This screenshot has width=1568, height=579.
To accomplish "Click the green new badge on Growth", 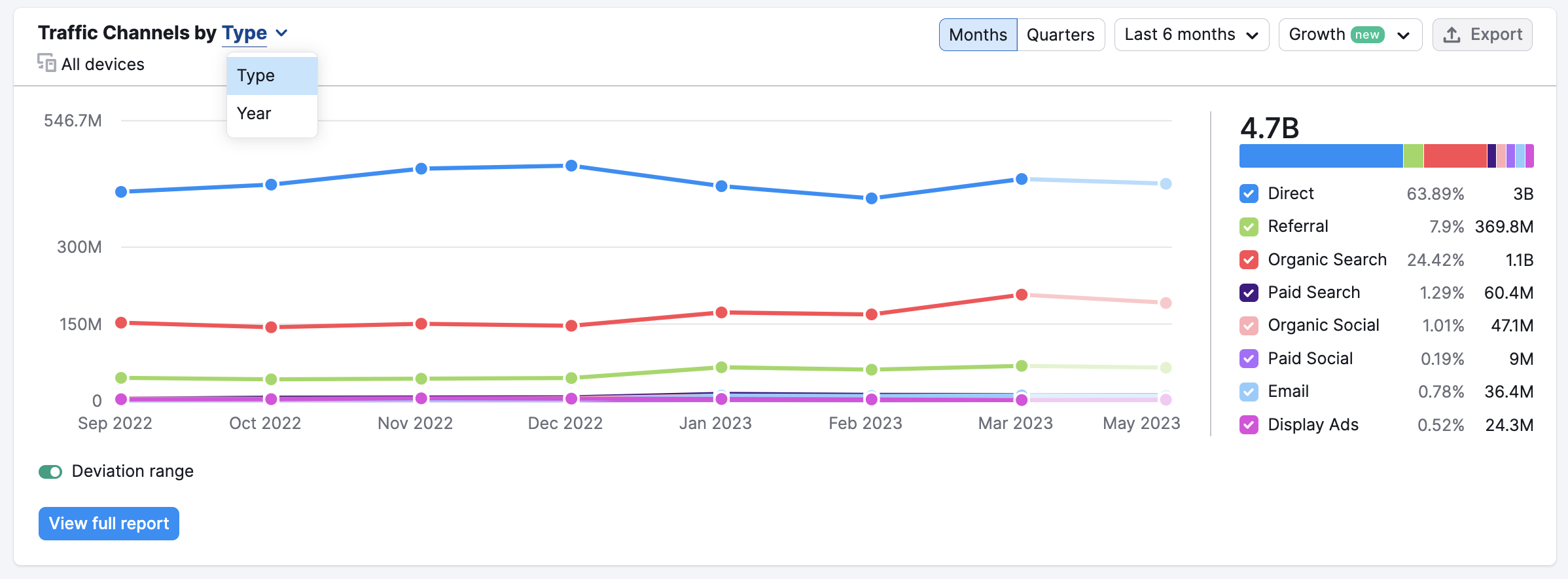I will (x=1367, y=35).
